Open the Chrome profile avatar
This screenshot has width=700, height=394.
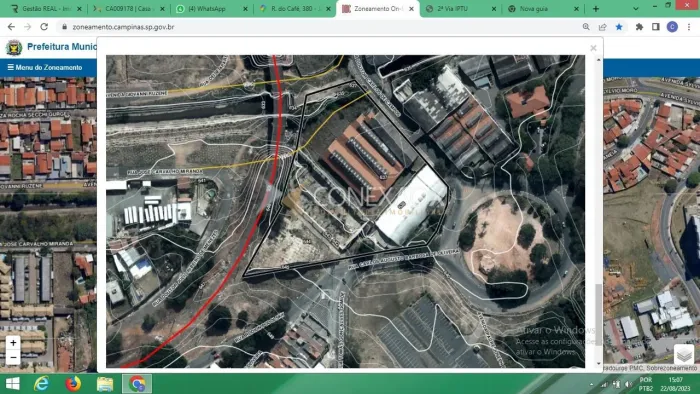click(672, 27)
